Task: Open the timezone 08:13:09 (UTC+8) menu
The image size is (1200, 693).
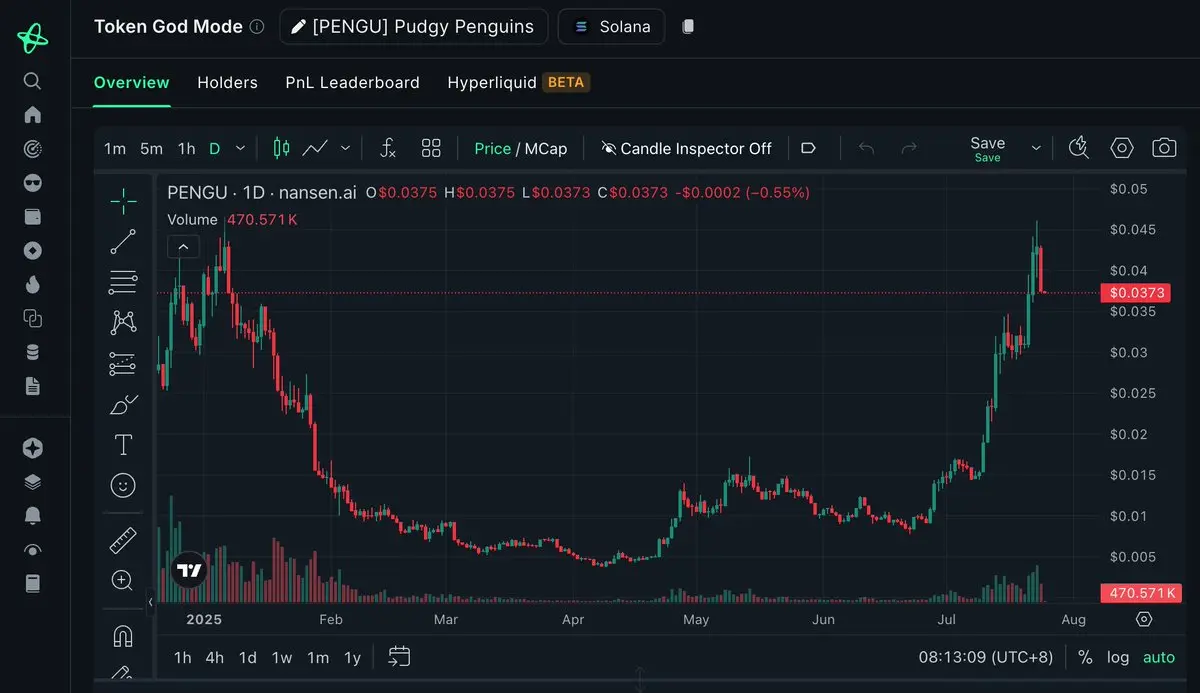Action: 985,657
